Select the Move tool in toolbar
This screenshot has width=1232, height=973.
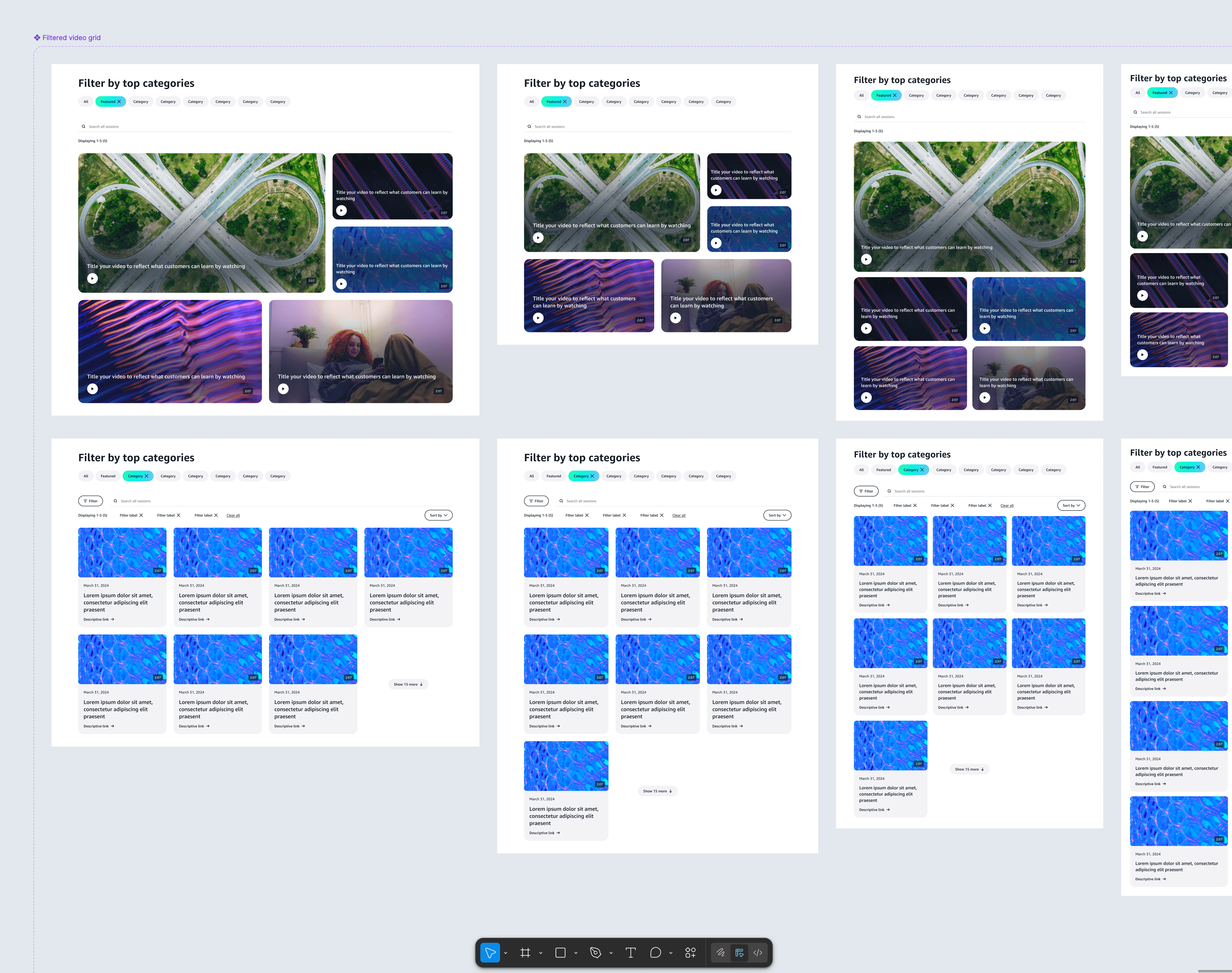tap(490, 952)
